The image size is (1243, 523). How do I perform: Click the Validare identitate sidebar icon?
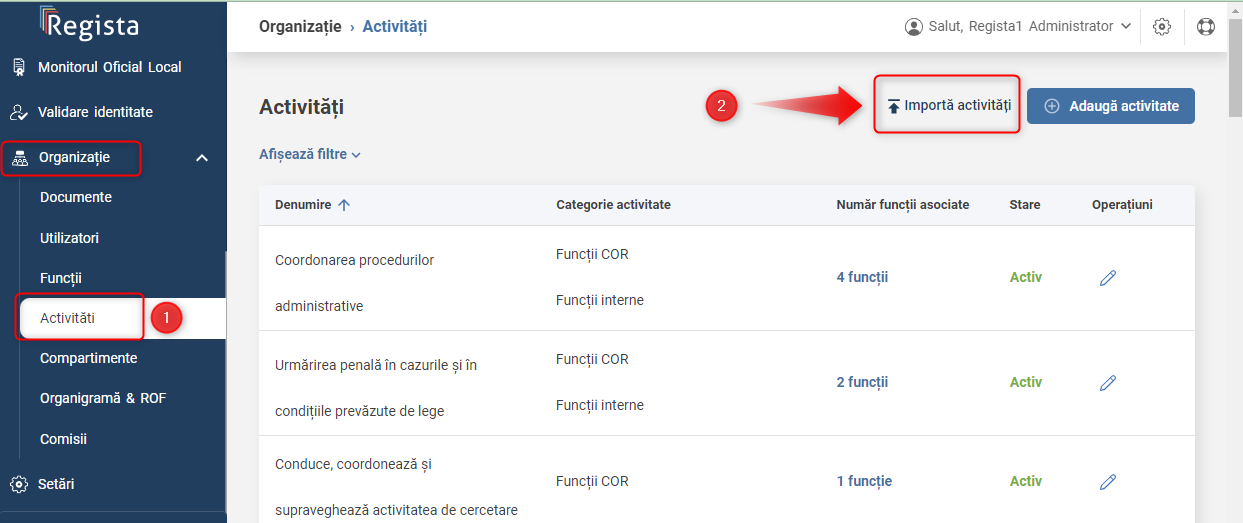click(18, 112)
